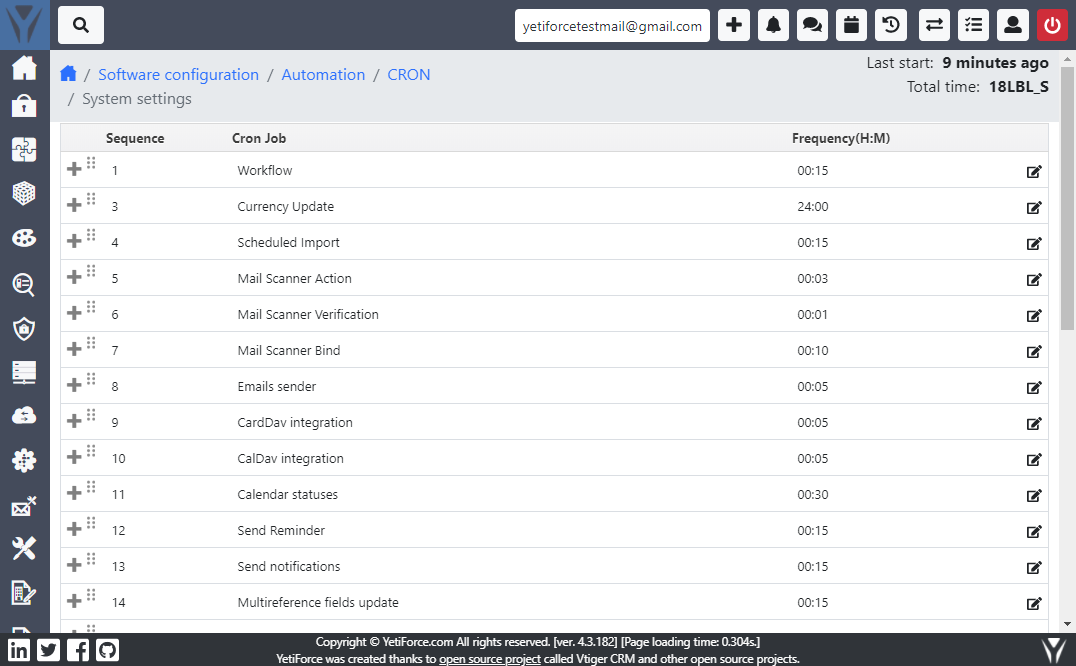Open the sidebar server list icon
1076x666 pixels.
point(24,372)
